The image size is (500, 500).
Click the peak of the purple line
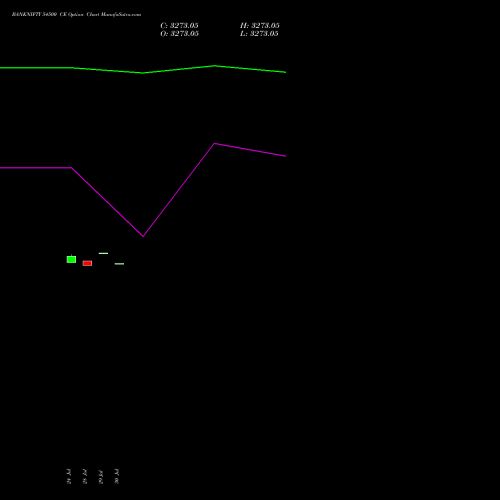pos(215,143)
